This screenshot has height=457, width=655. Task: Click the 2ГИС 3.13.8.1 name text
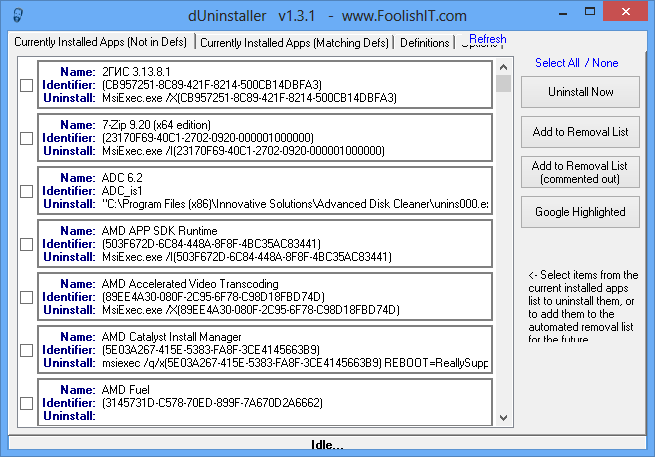[136, 72]
